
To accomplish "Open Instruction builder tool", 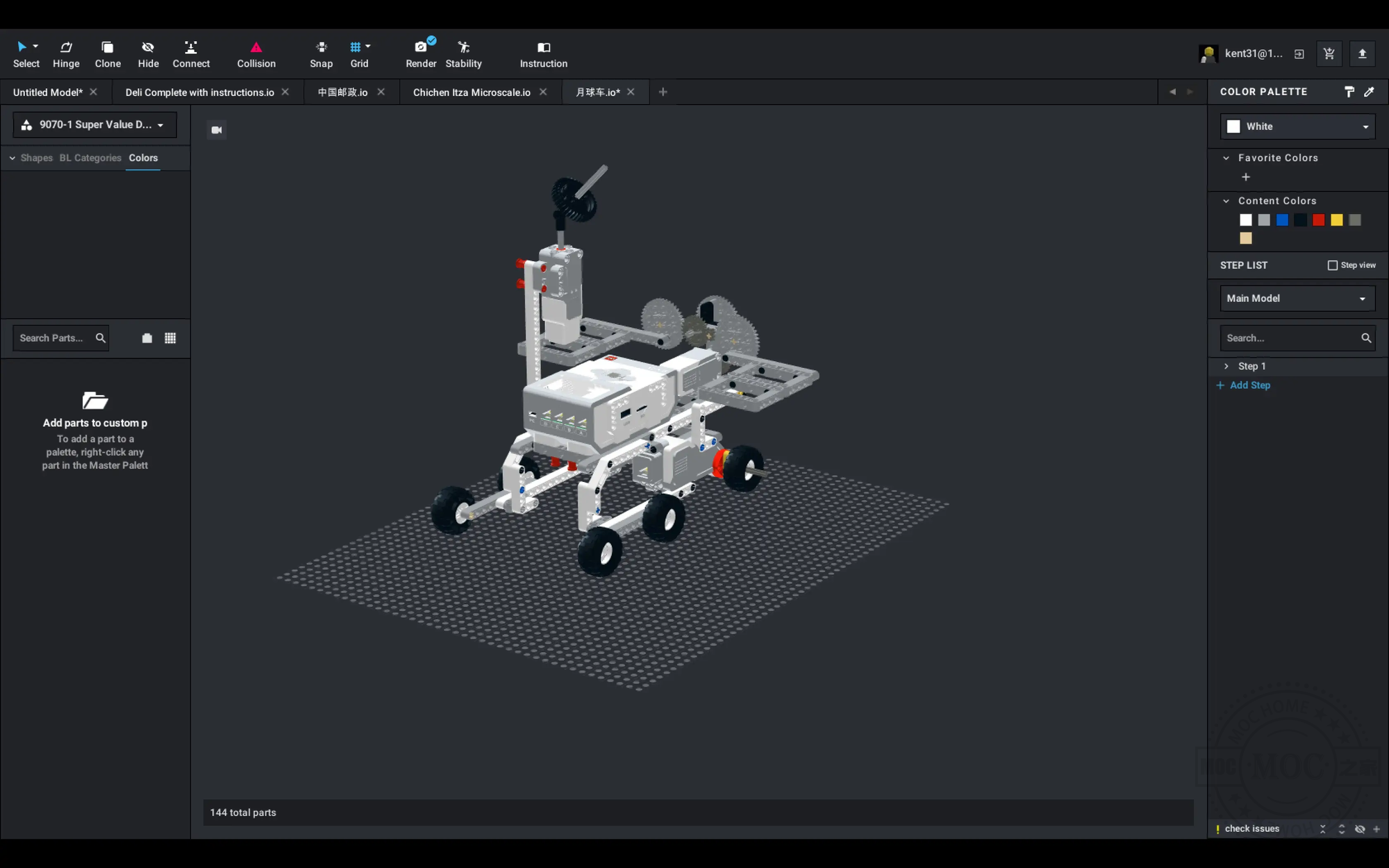I will pos(544,54).
